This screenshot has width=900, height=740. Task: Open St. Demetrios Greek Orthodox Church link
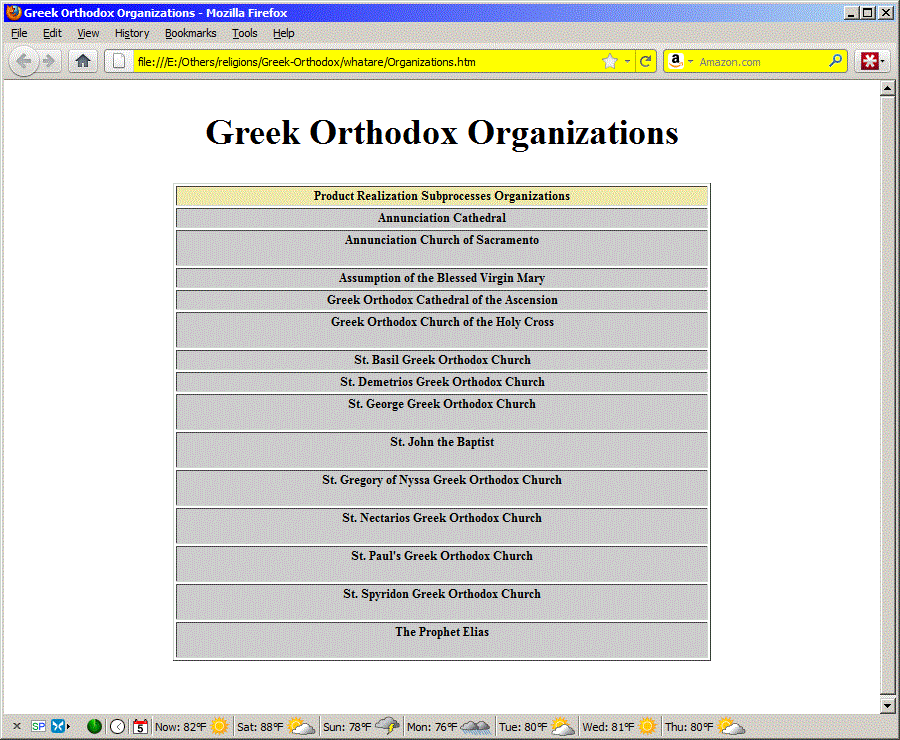coord(442,382)
